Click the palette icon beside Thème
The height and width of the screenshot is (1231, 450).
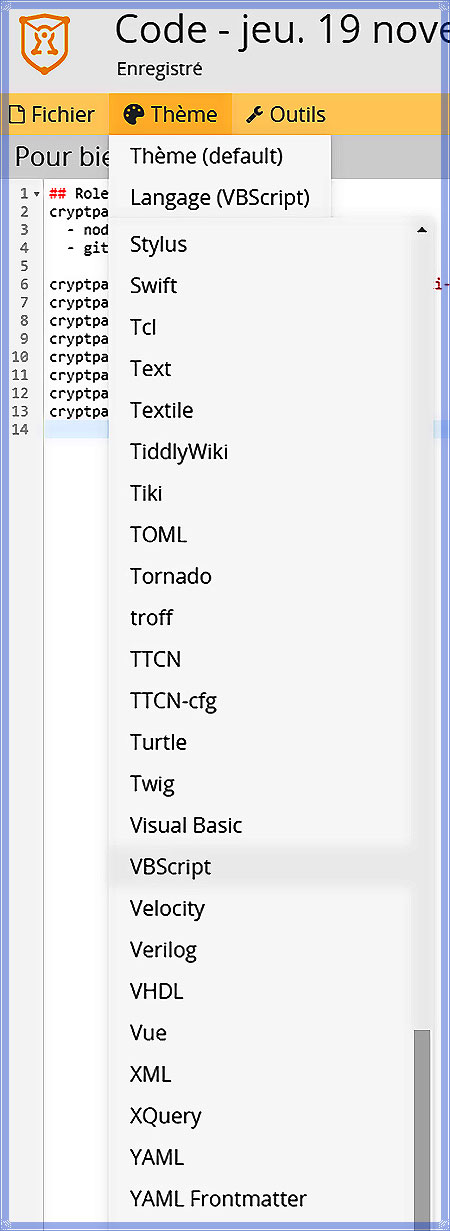[x=134, y=115]
